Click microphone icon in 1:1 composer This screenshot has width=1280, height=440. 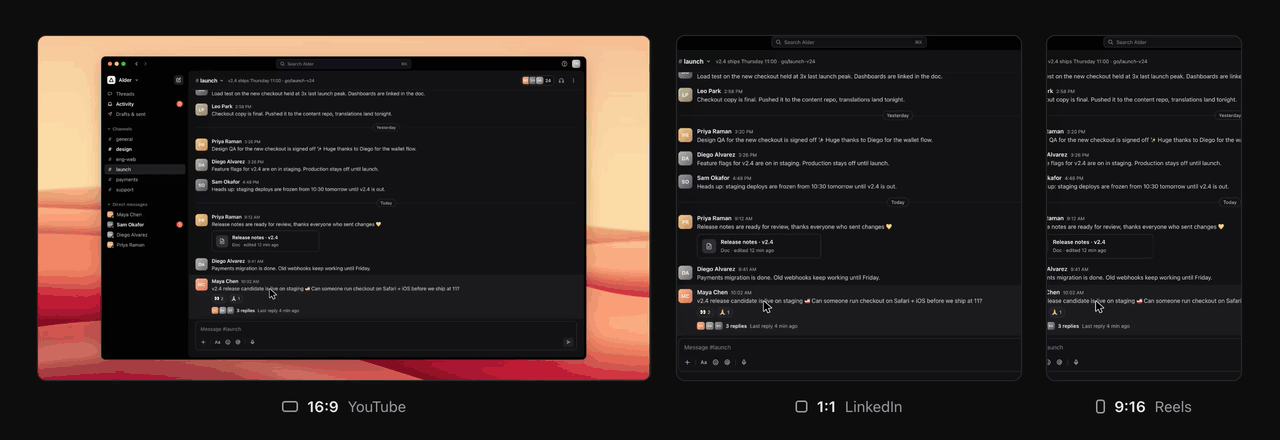coord(743,362)
